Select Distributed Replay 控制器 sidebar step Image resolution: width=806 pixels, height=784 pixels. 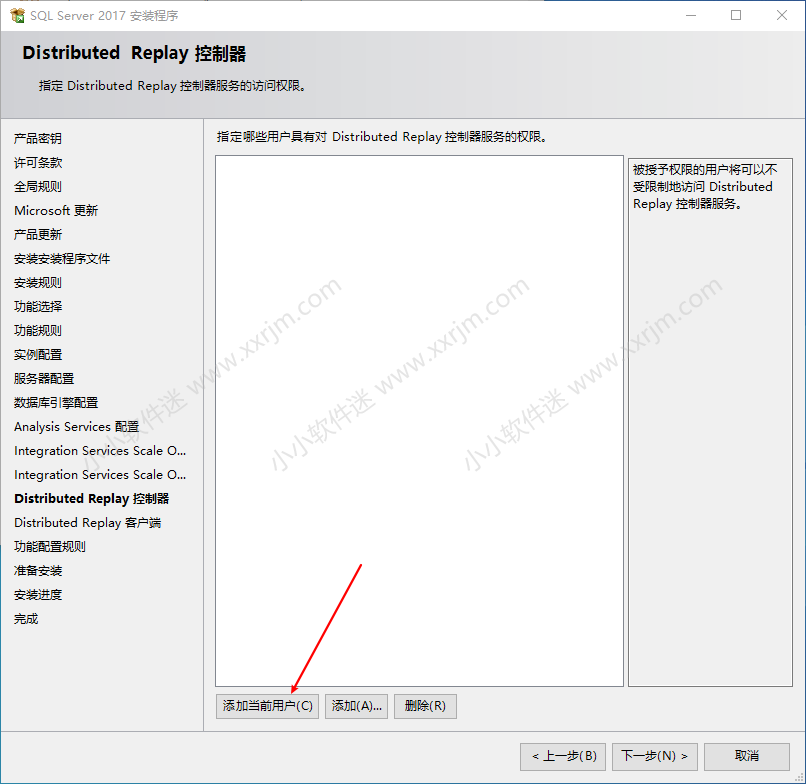92,499
